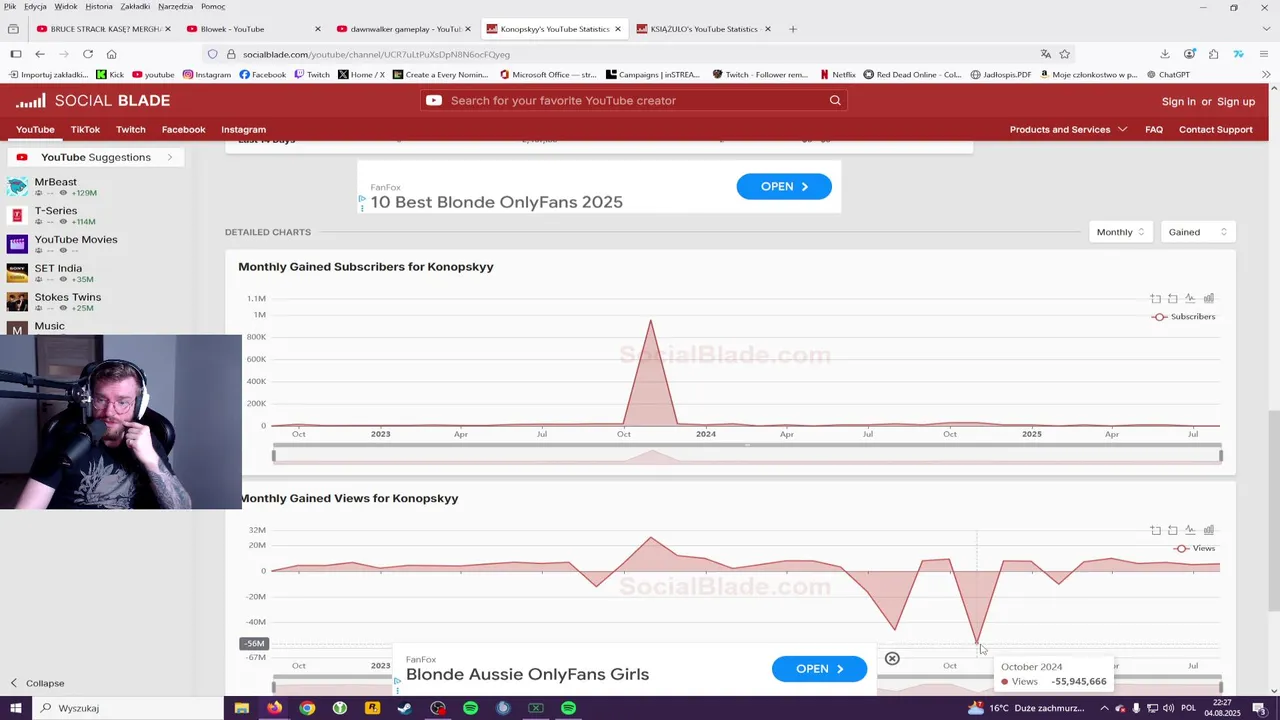Go back in browser history
1280x720 pixels.
point(40,54)
